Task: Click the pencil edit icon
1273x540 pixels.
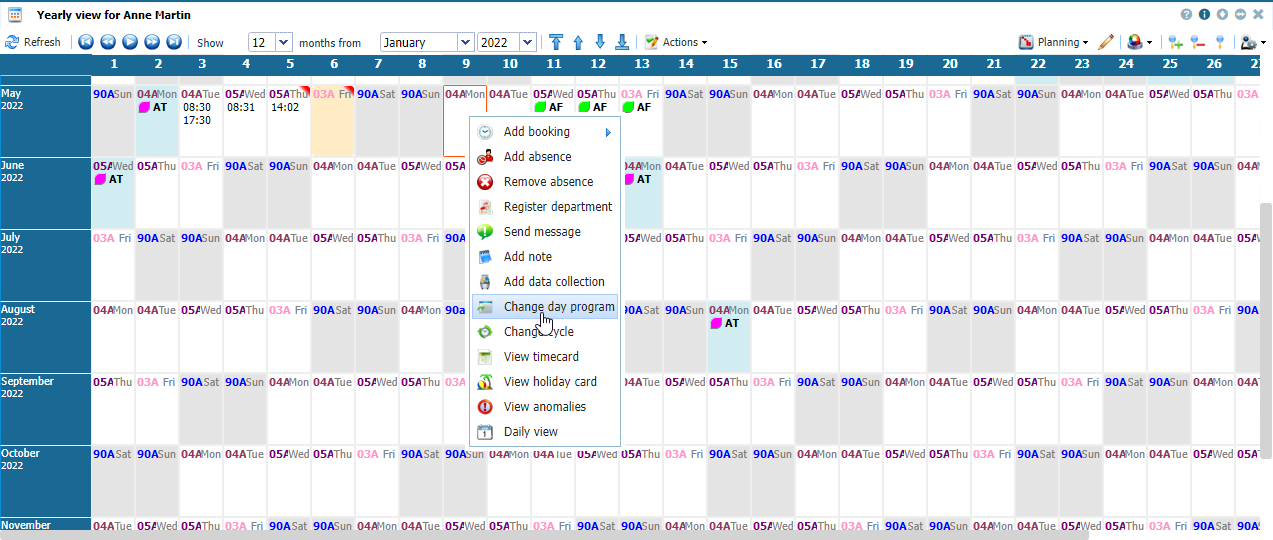Action: [1105, 42]
